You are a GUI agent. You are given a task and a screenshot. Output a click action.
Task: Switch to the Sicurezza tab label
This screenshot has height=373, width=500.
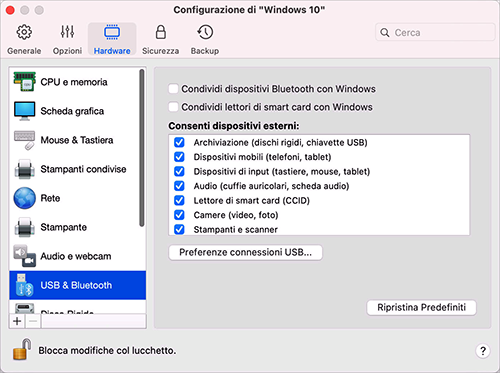click(161, 51)
